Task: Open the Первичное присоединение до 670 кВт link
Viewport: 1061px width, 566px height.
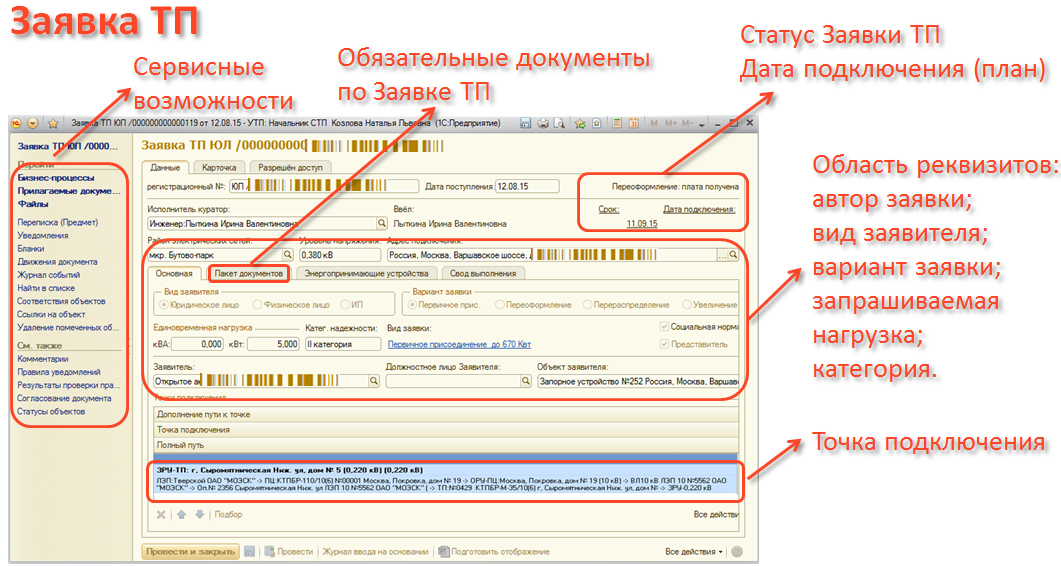Action: pyautogui.click(x=459, y=344)
